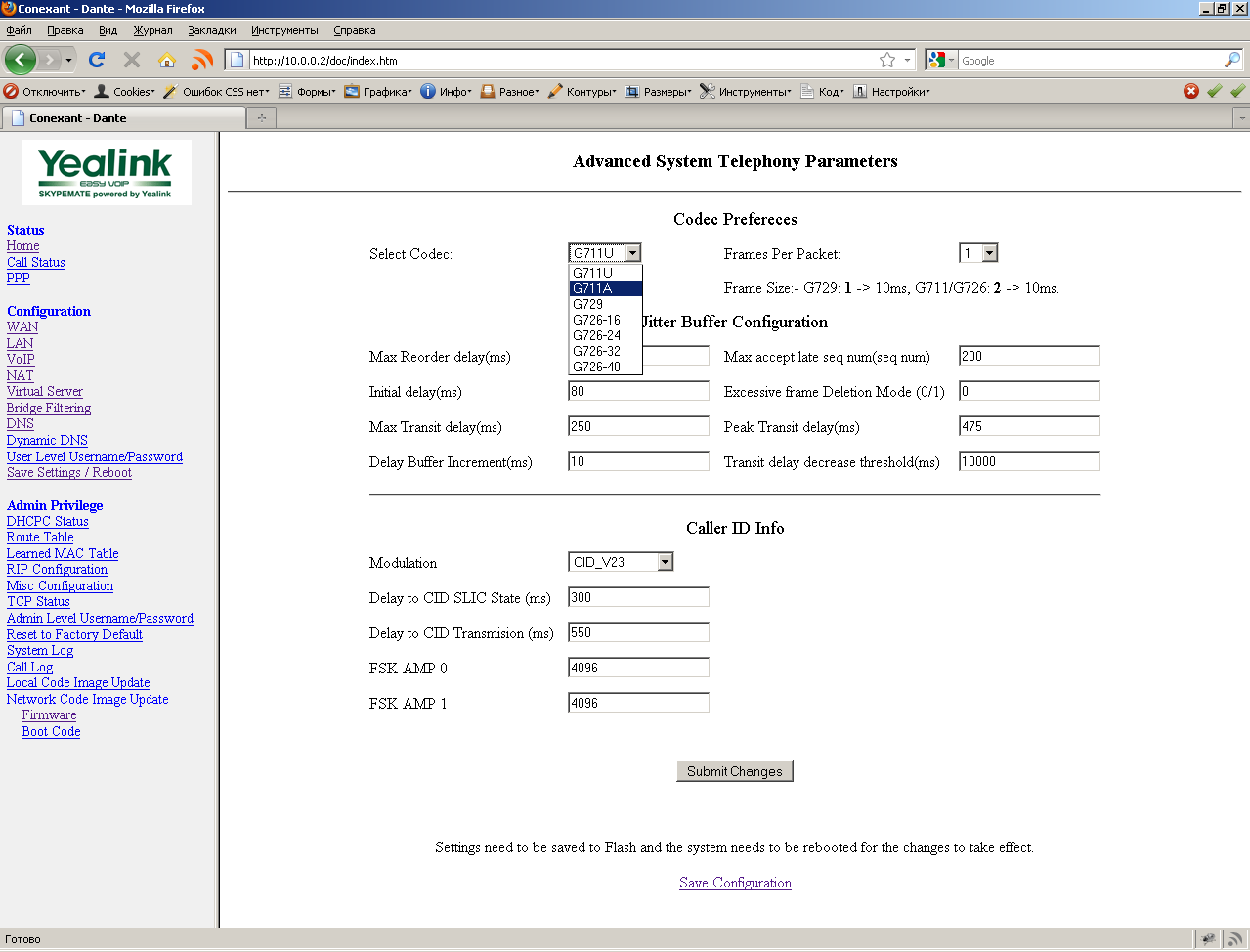This screenshot has height=952, width=1250.
Task: Open the Reset to Factory Default link
Action: 74,634
